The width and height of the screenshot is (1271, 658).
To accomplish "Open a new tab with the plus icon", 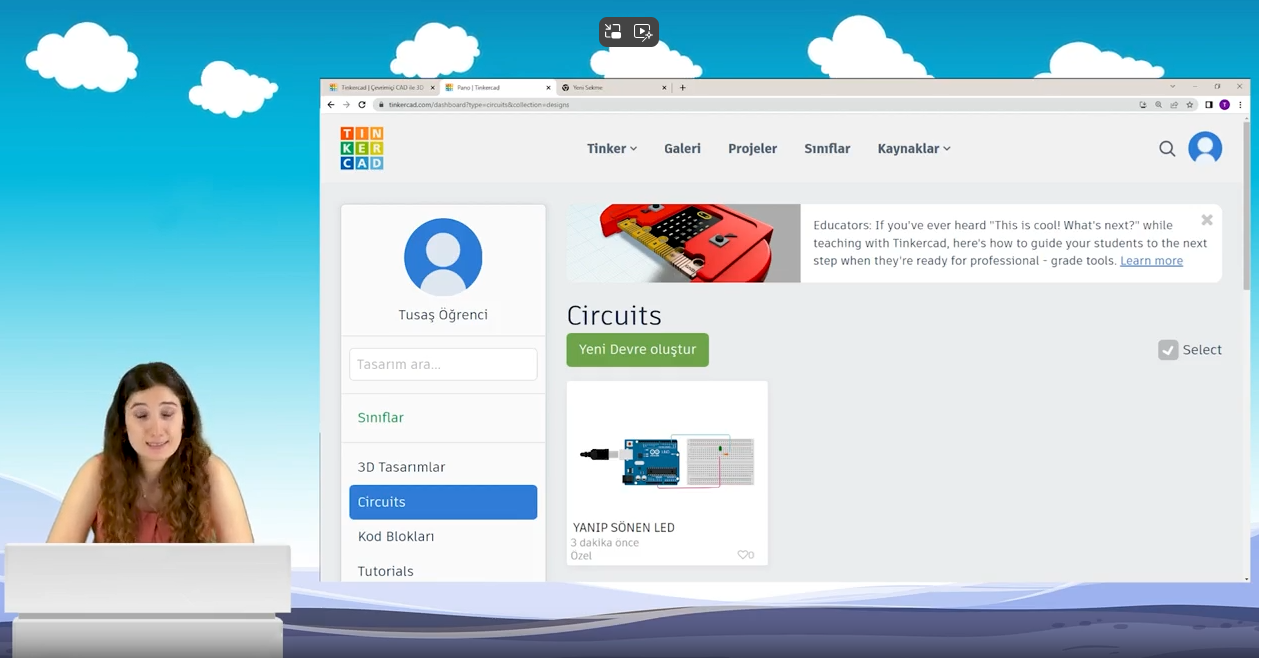I will [682, 87].
